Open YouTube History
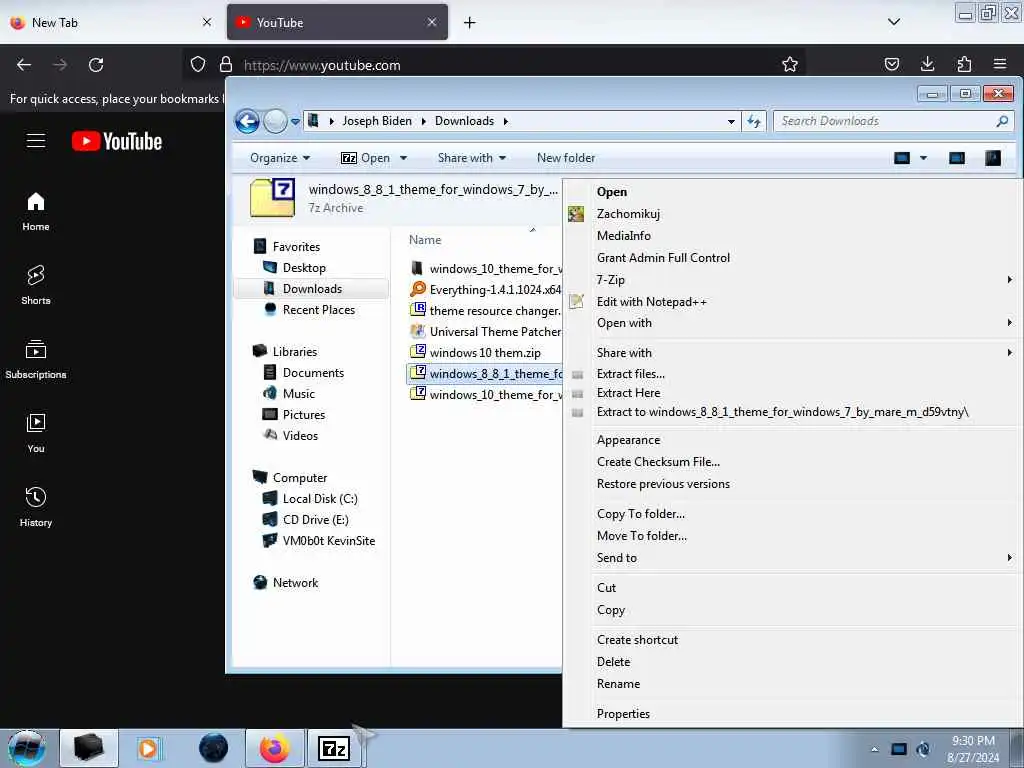Viewport: 1024px width, 768px height. (36, 507)
